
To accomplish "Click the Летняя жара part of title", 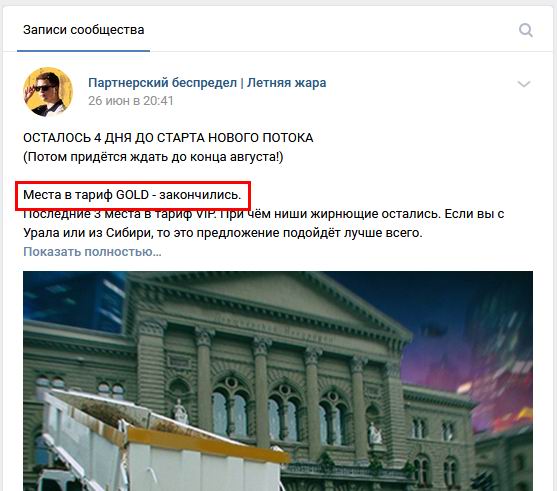I will (286, 82).
